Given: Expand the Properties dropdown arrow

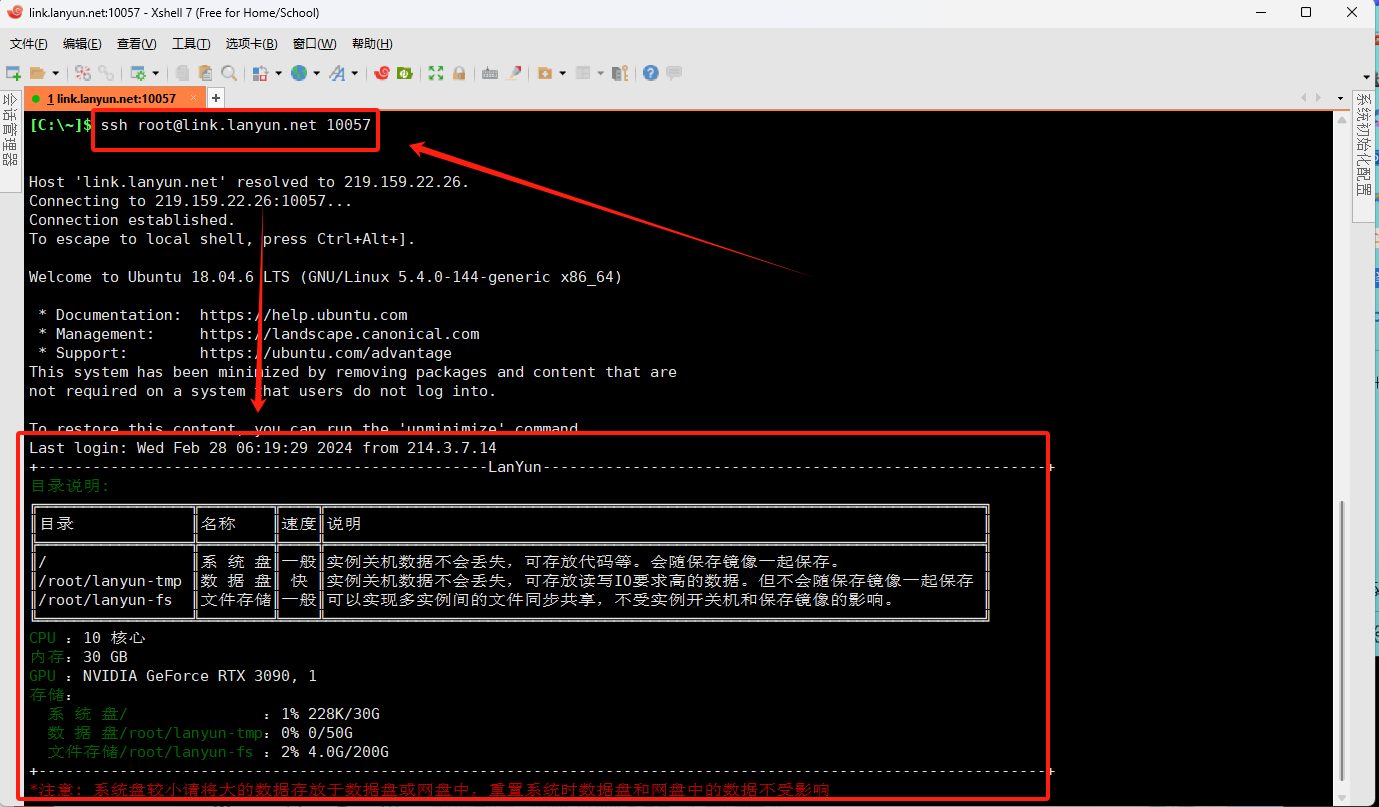Looking at the screenshot, I should click(155, 73).
